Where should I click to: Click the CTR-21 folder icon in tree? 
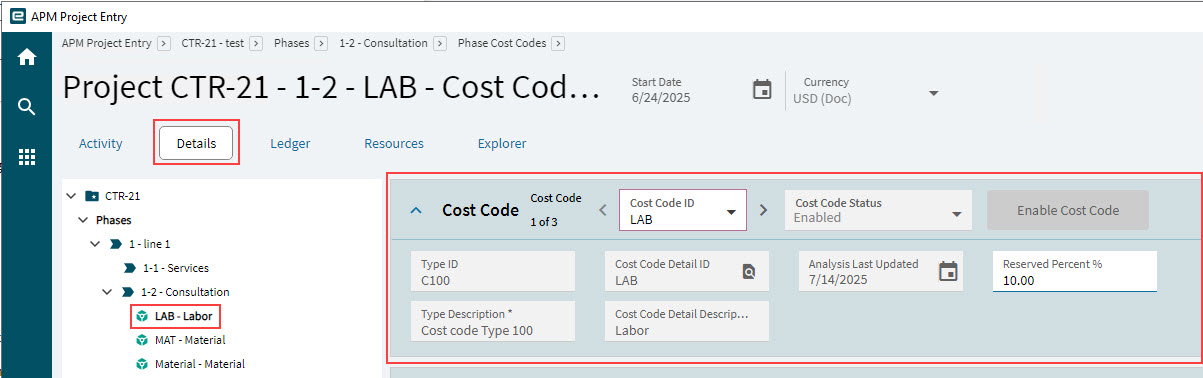pyautogui.click(x=92, y=196)
